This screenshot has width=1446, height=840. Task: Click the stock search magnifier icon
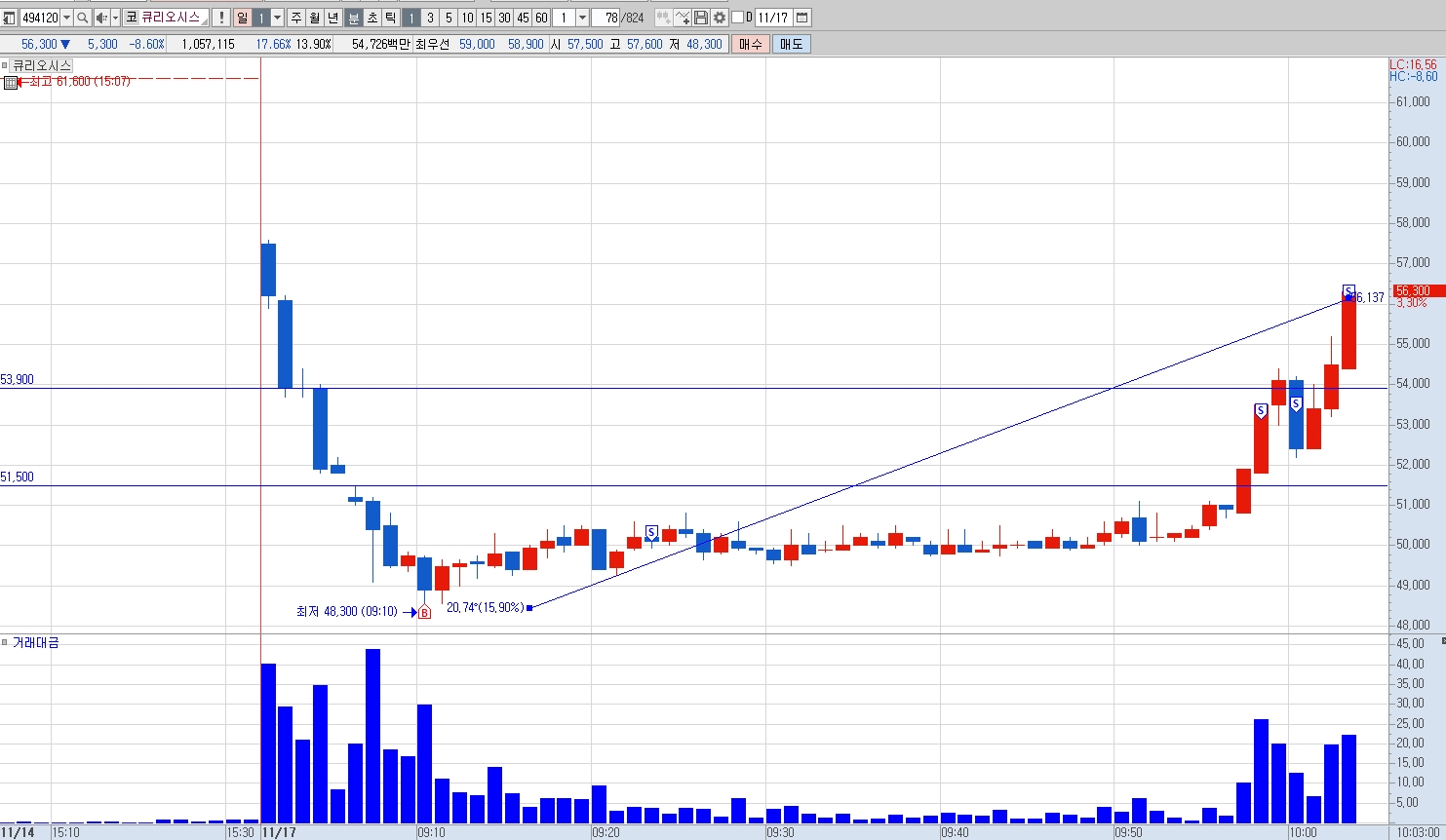[x=83, y=18]
